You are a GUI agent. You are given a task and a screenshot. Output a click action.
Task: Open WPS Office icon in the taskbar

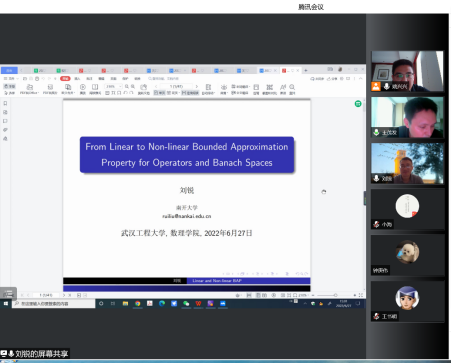[198, 303]
